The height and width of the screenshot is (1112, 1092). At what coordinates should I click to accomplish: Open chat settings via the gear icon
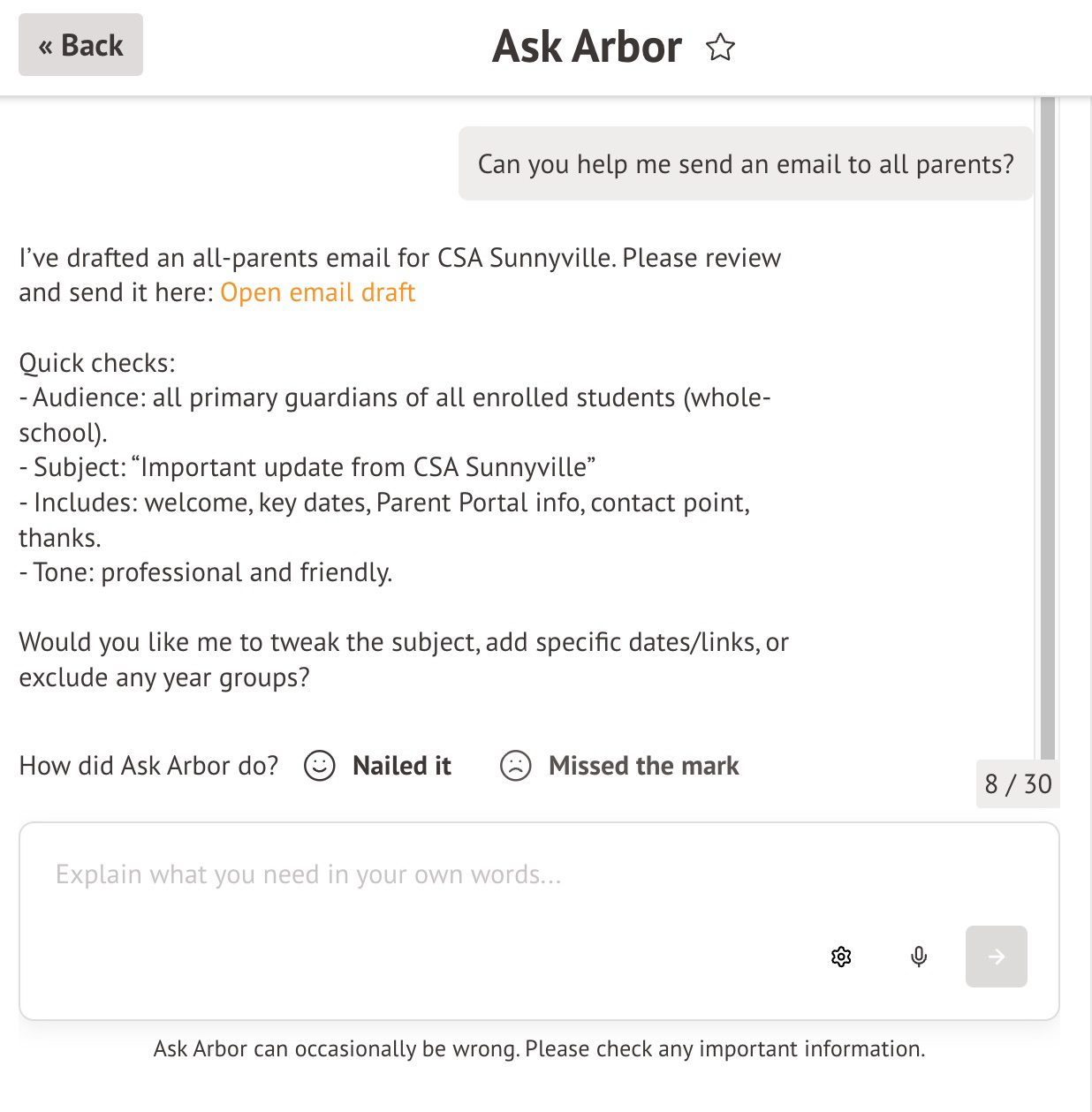point(841,957)
